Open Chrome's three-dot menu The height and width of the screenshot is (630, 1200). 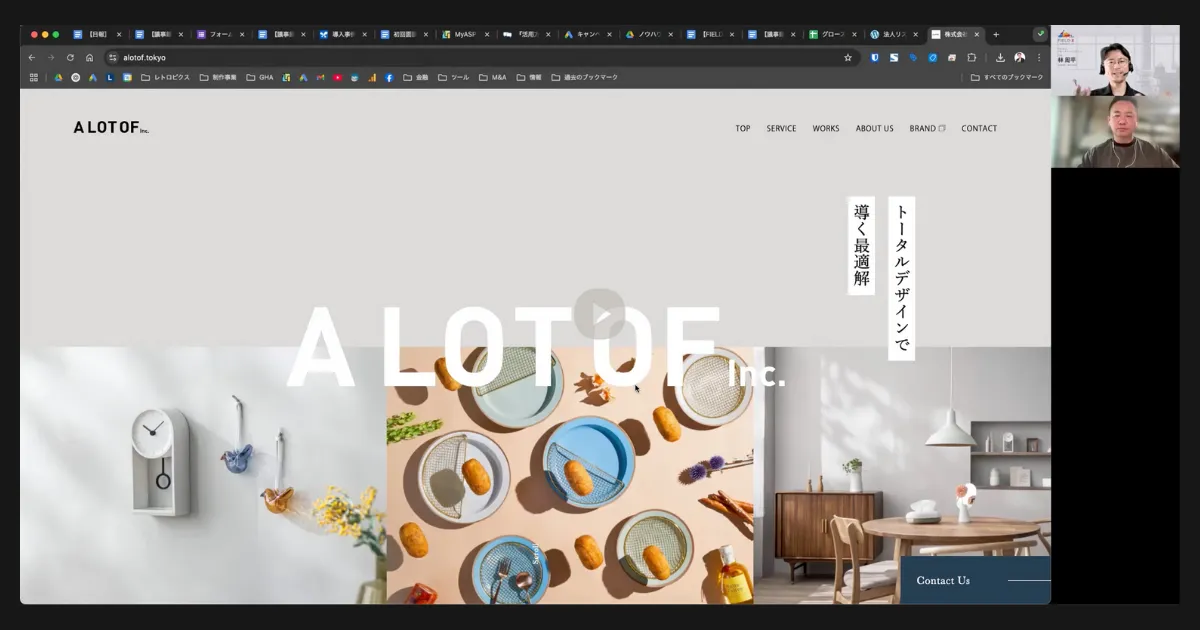pyautogui.click(x=1039, y=58)
